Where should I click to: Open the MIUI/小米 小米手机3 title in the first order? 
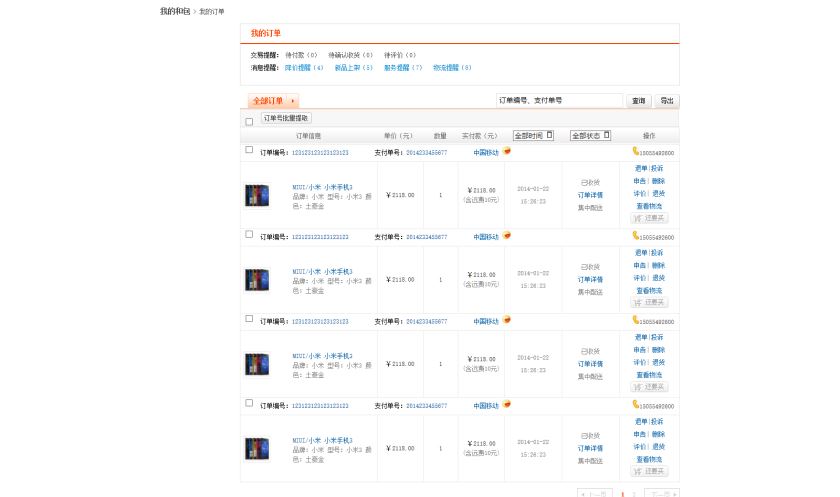tap(322, 187)
